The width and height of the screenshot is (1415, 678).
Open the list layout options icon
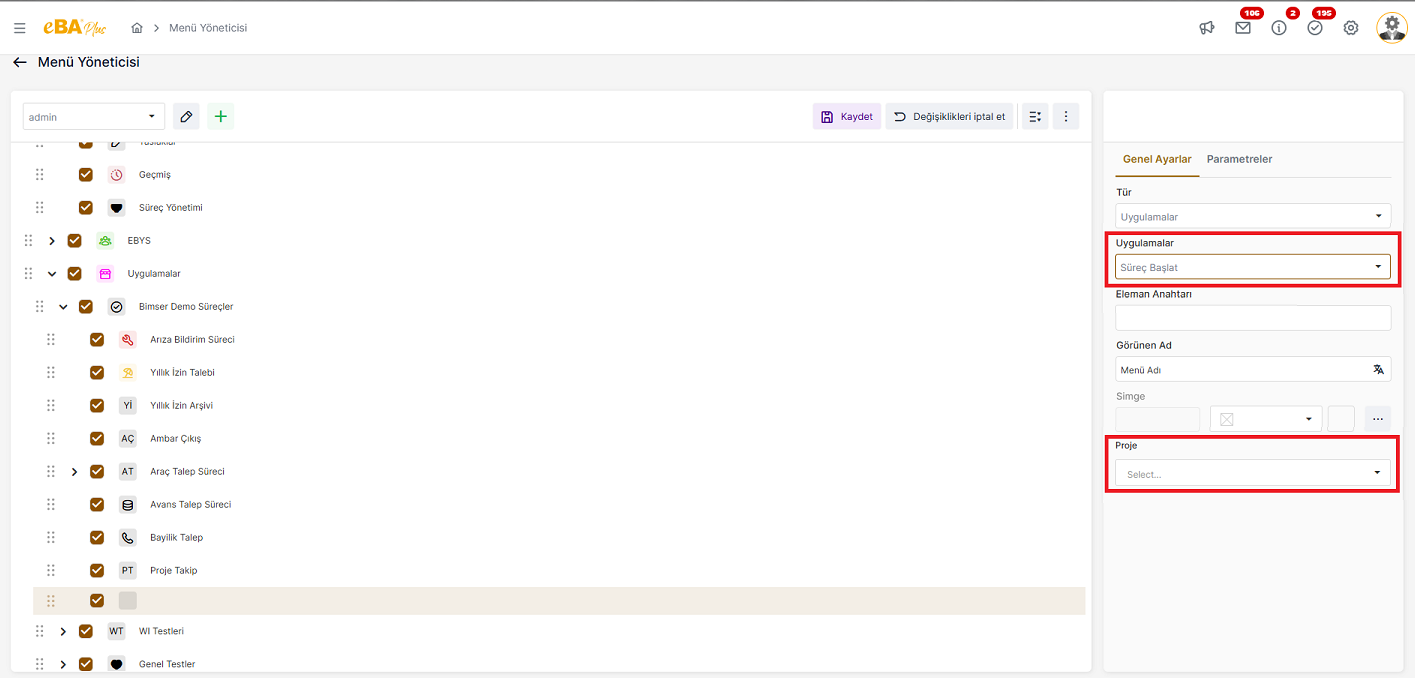(1035, 117)
